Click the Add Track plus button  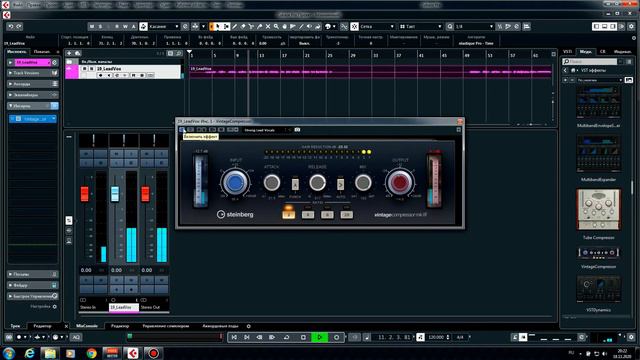(69, 53)
